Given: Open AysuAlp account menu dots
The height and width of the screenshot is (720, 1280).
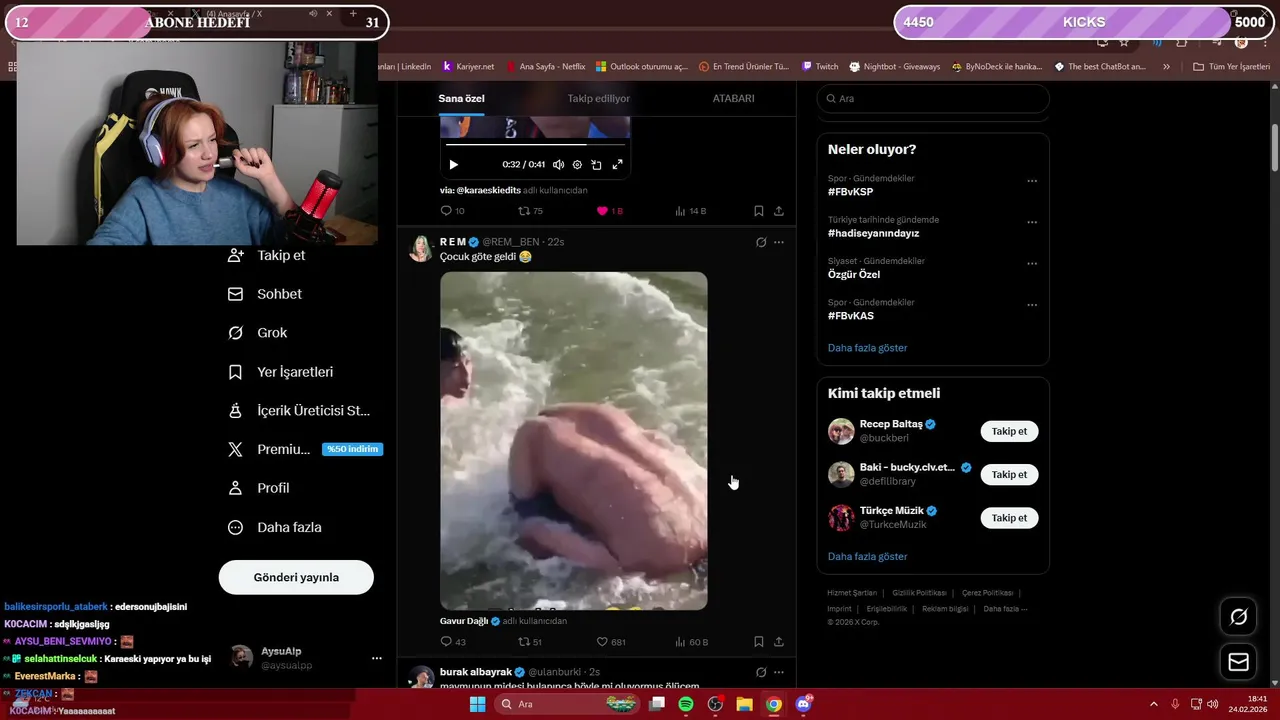Looking at the screenshot, I should pos(377,658).
